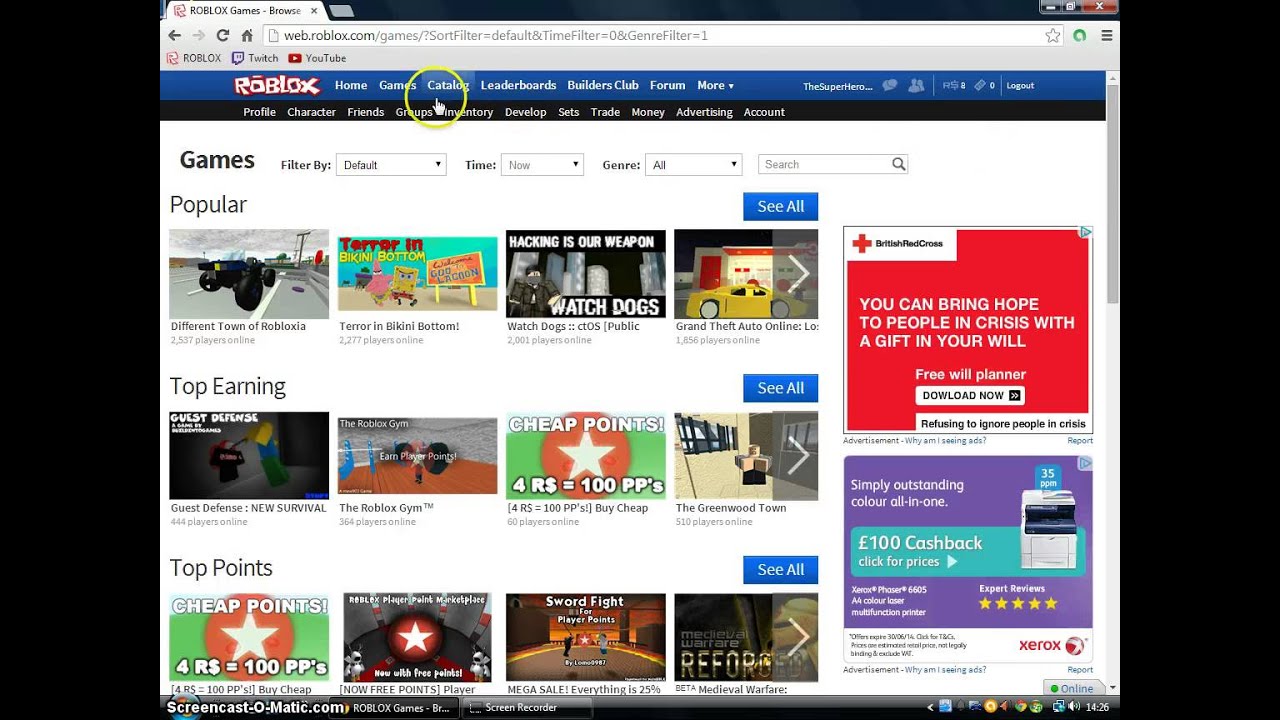Open the Different Town of Robloxia game thumbnail
The image size is (1280, 720).
pyautogui.click(x=249, y=274)
